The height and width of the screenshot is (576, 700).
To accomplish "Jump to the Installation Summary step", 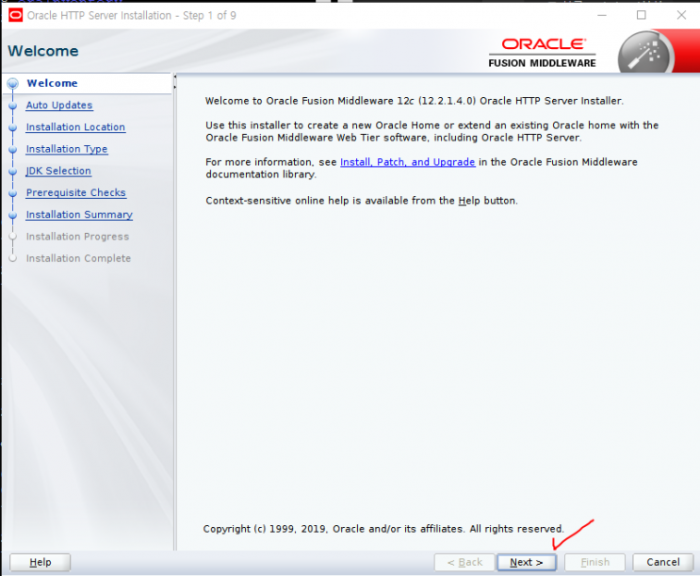I will pos(79,214).
